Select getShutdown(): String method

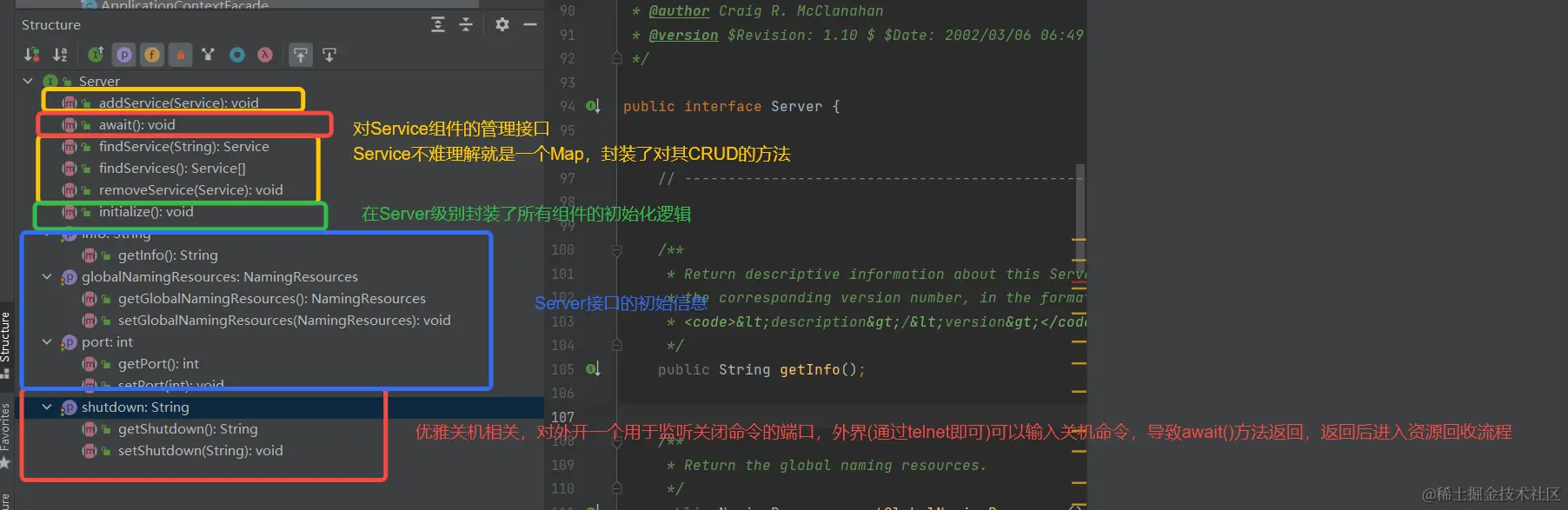[188, 428]
